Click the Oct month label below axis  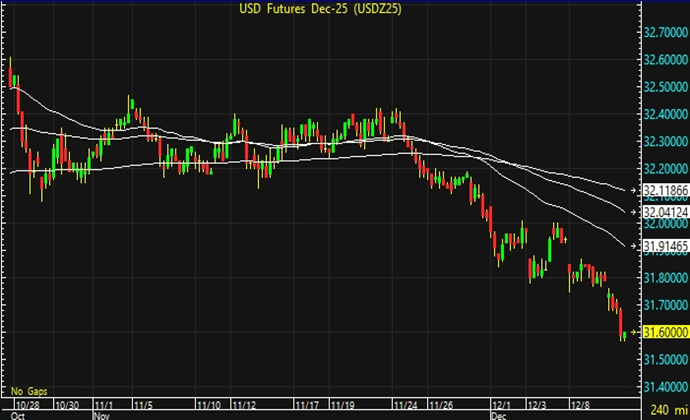tap(15, 413)
